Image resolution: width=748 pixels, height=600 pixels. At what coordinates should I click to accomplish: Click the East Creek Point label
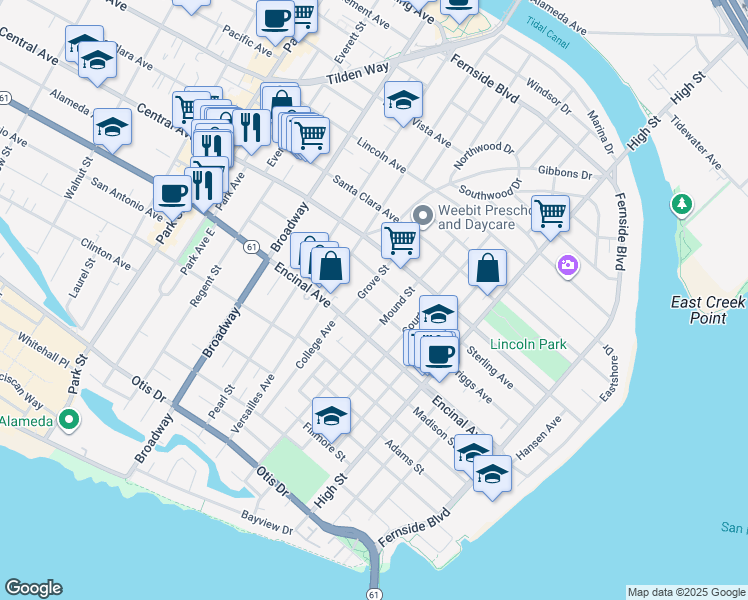(707, 310)
